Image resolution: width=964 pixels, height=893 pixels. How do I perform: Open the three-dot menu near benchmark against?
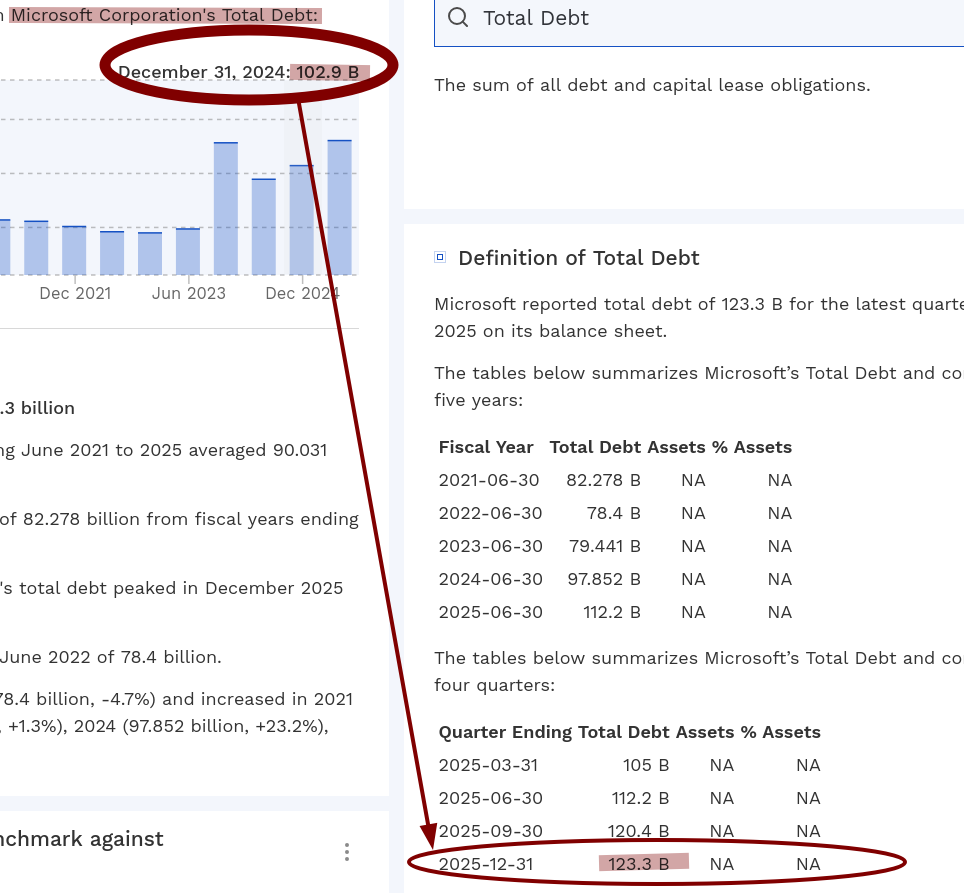tap(347, 852)
